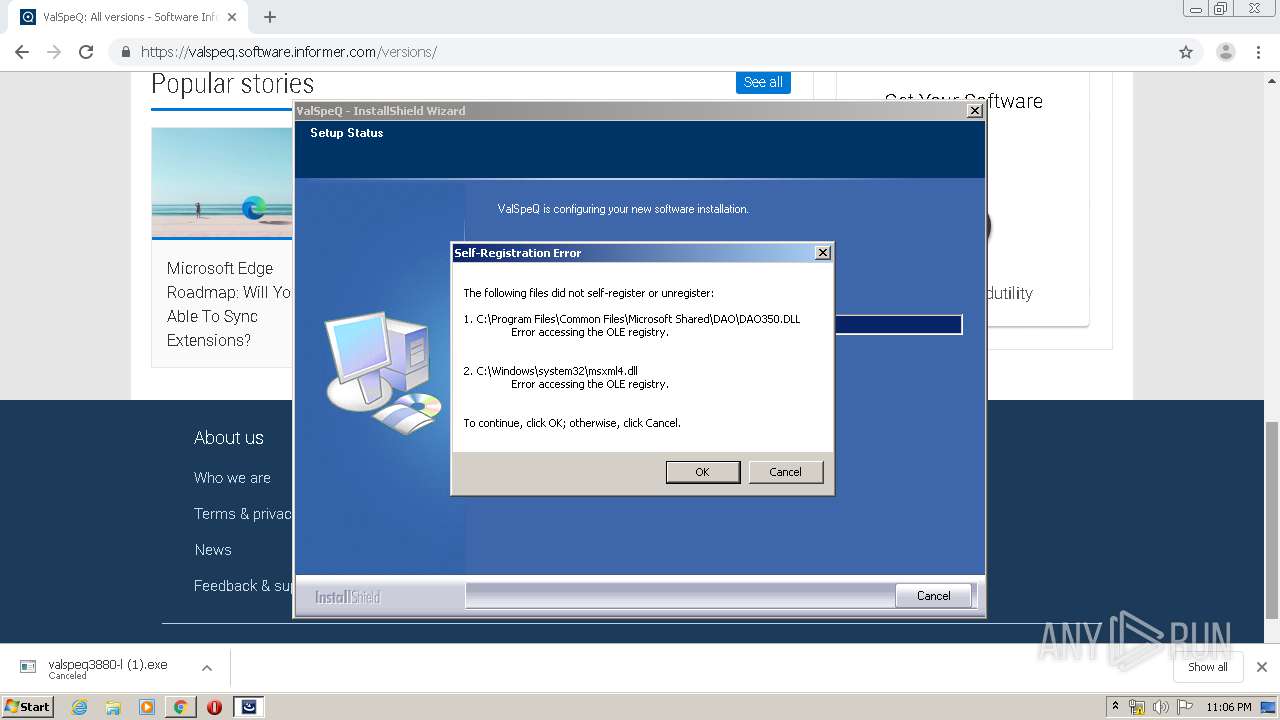Click See all popular stories button

(763, 82)
